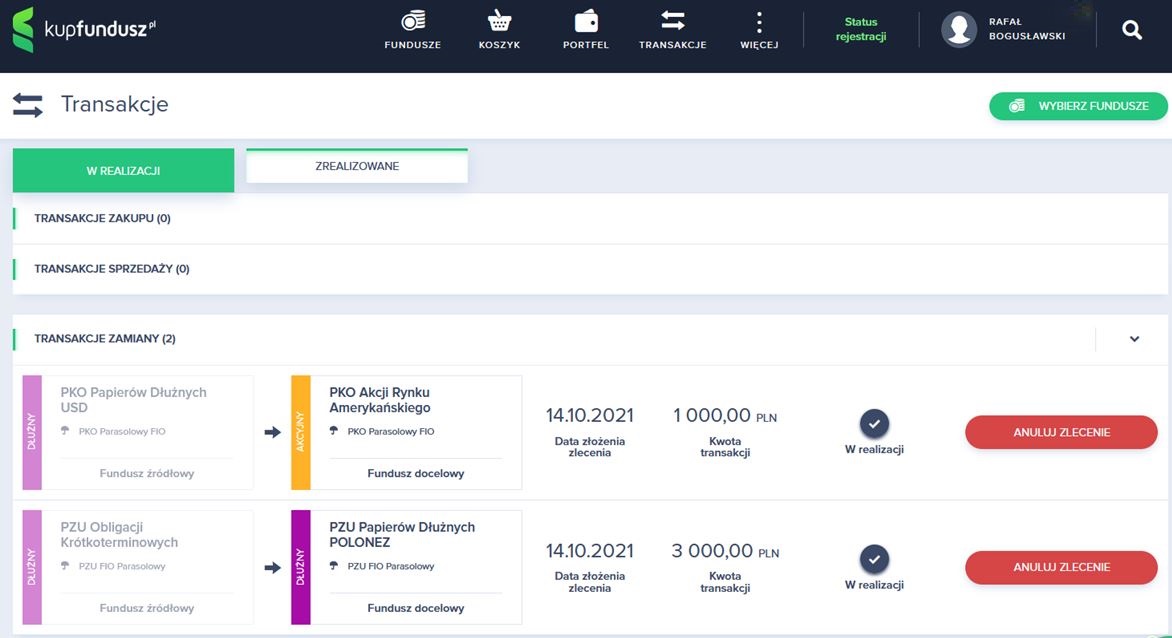Open the PKO Papierów Dłużnych USD source fund
The height and width of the screenshot is (638, 1172).
(133, 400)
